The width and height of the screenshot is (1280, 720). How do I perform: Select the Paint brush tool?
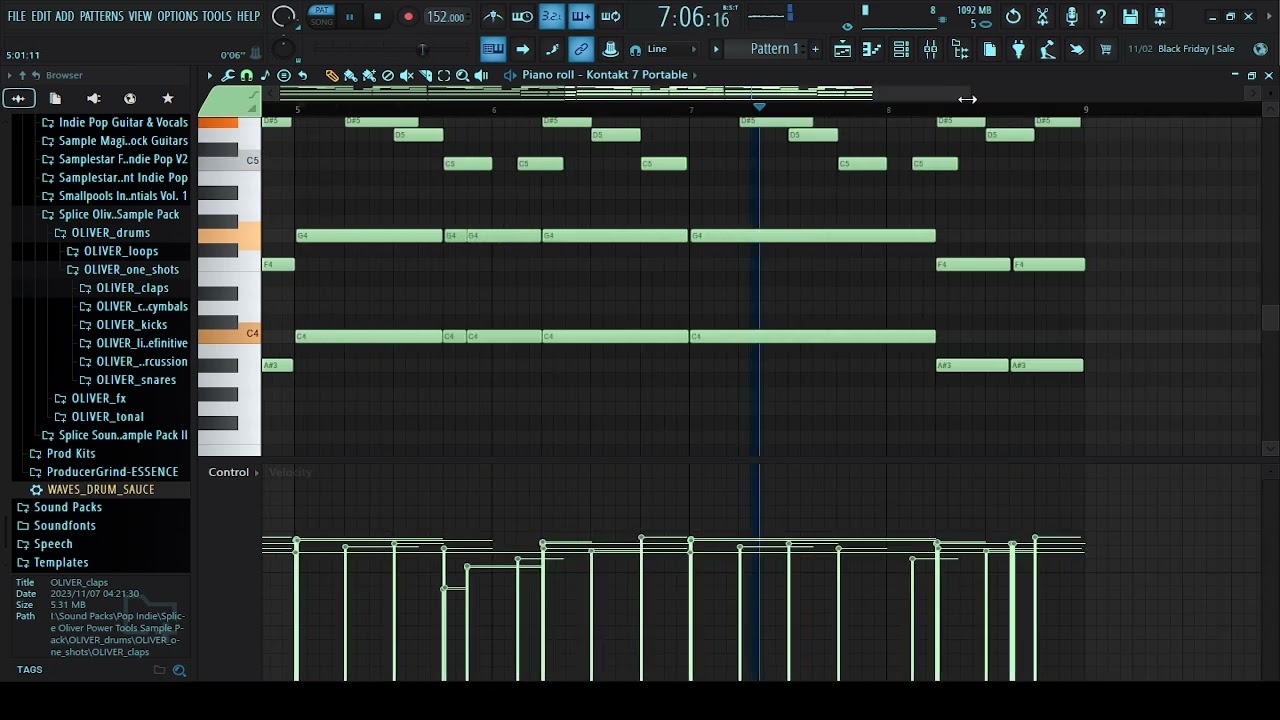[x=350, y=76]
